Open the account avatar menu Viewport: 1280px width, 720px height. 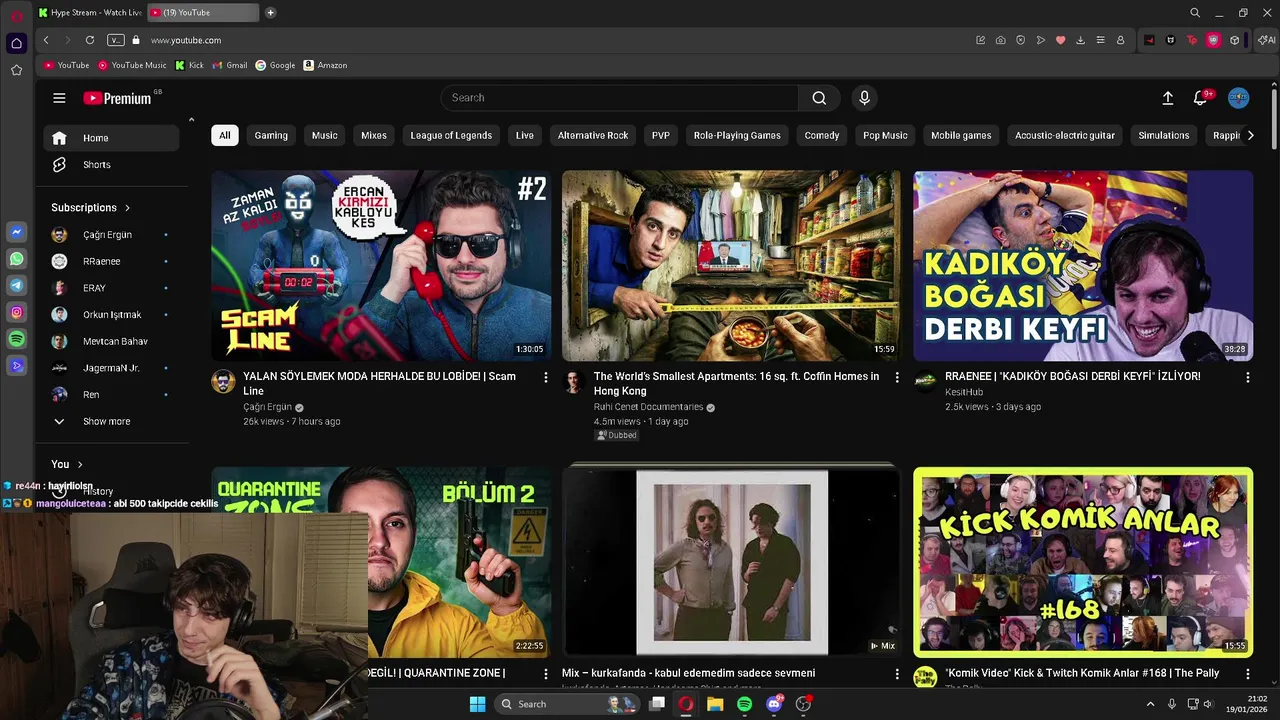(x=1238, y=98)
